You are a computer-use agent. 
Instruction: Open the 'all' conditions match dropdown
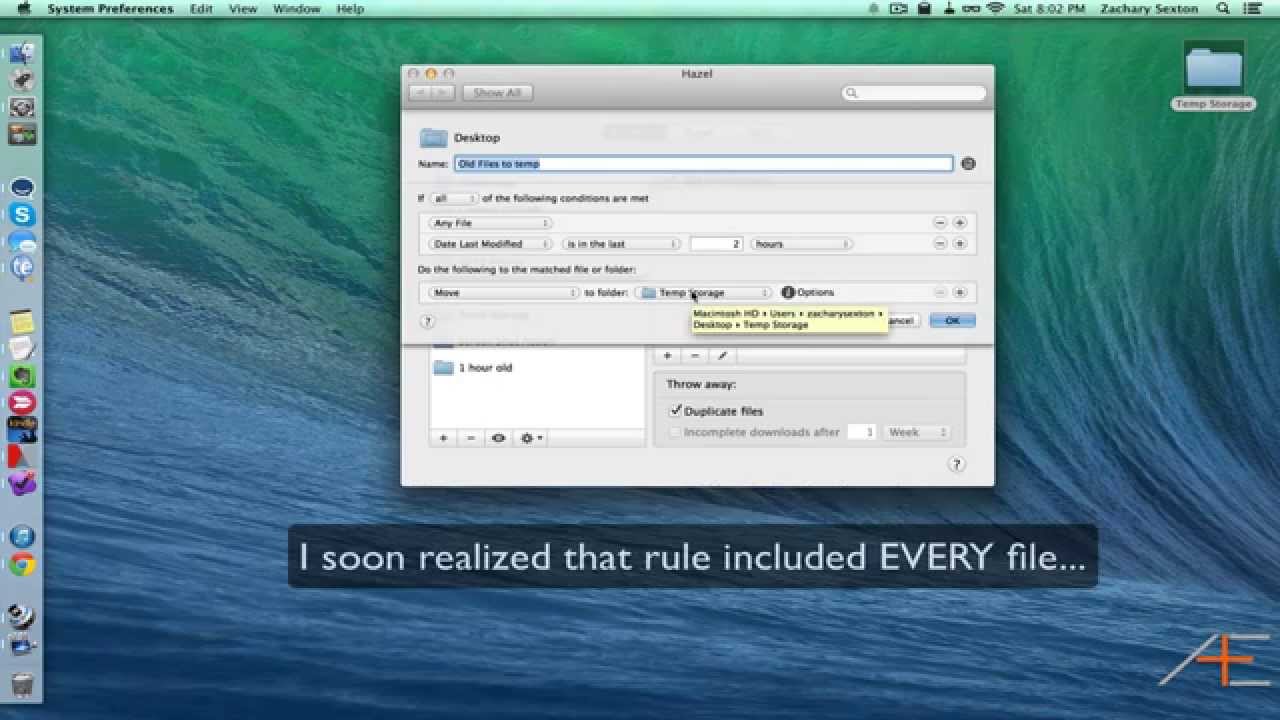point(453,199)
